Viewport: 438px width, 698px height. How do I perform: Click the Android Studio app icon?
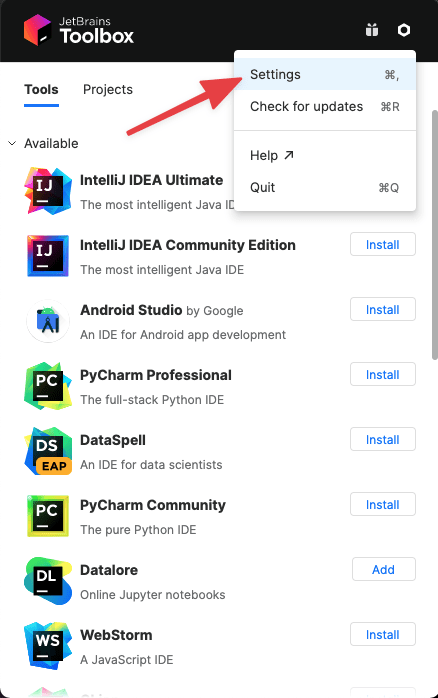tap(48, 321)
